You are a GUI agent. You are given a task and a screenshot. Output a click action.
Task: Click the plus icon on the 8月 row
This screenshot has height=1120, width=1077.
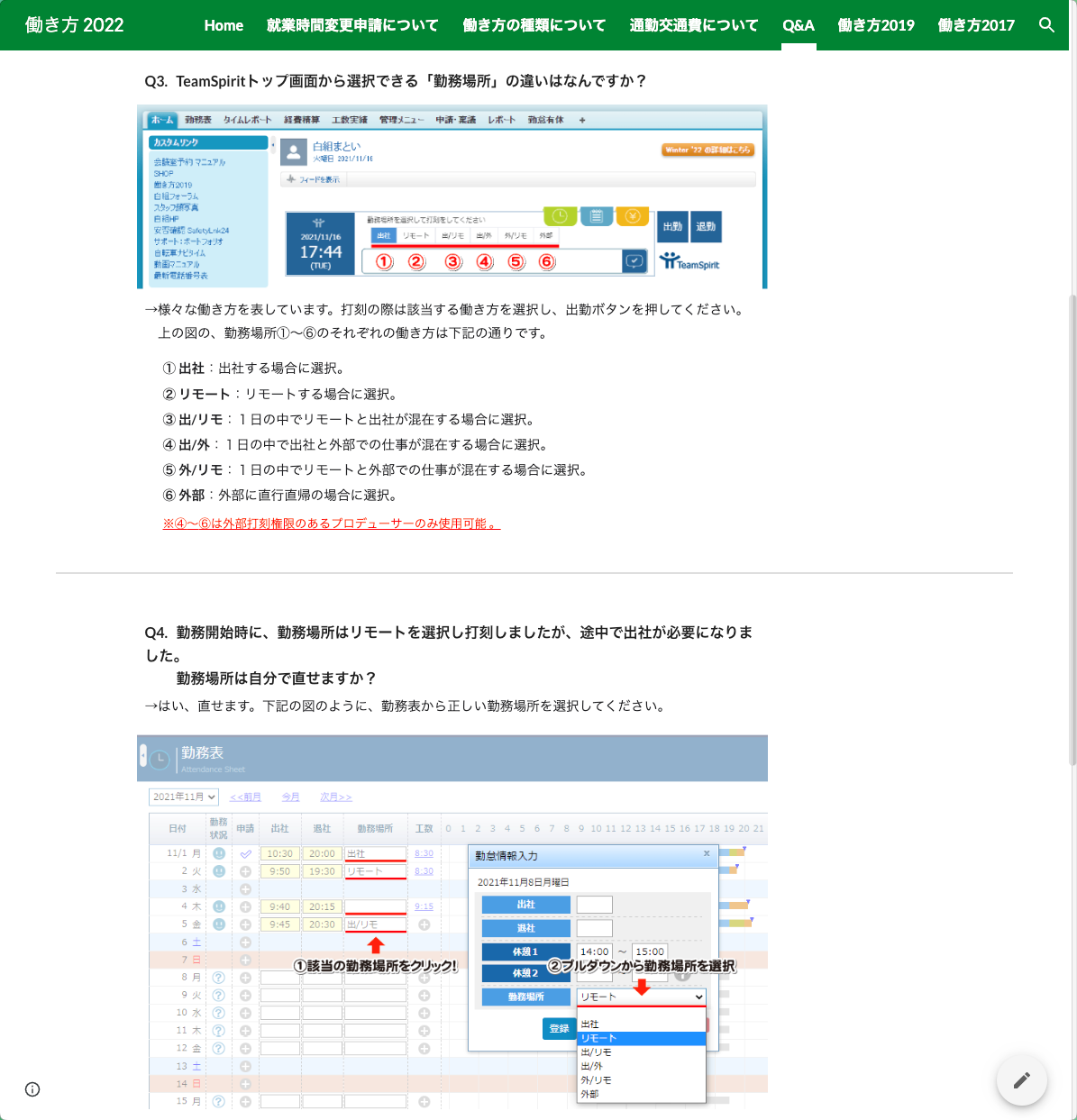(245, 978)
